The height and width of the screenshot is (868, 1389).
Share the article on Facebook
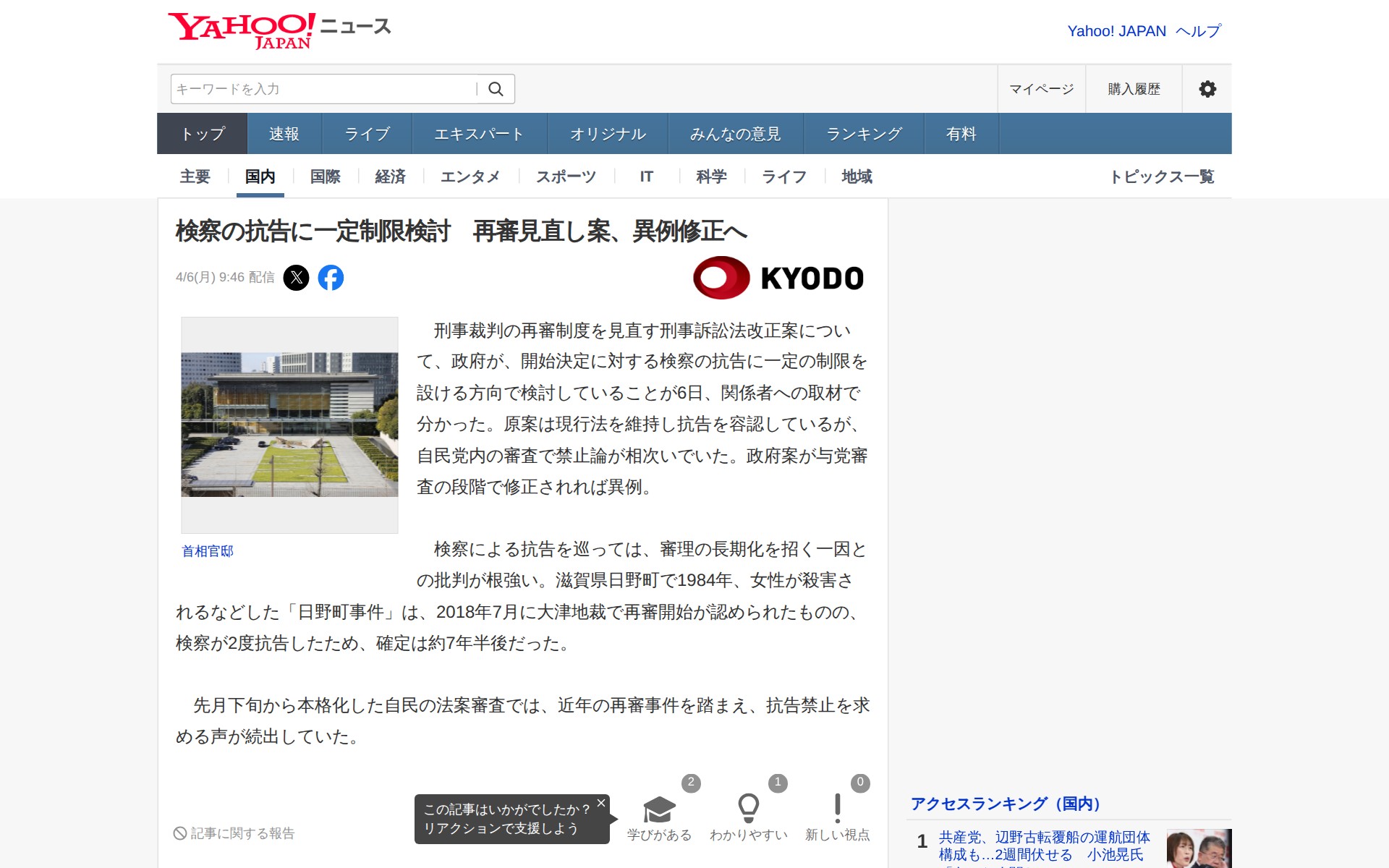pos(331,278)
